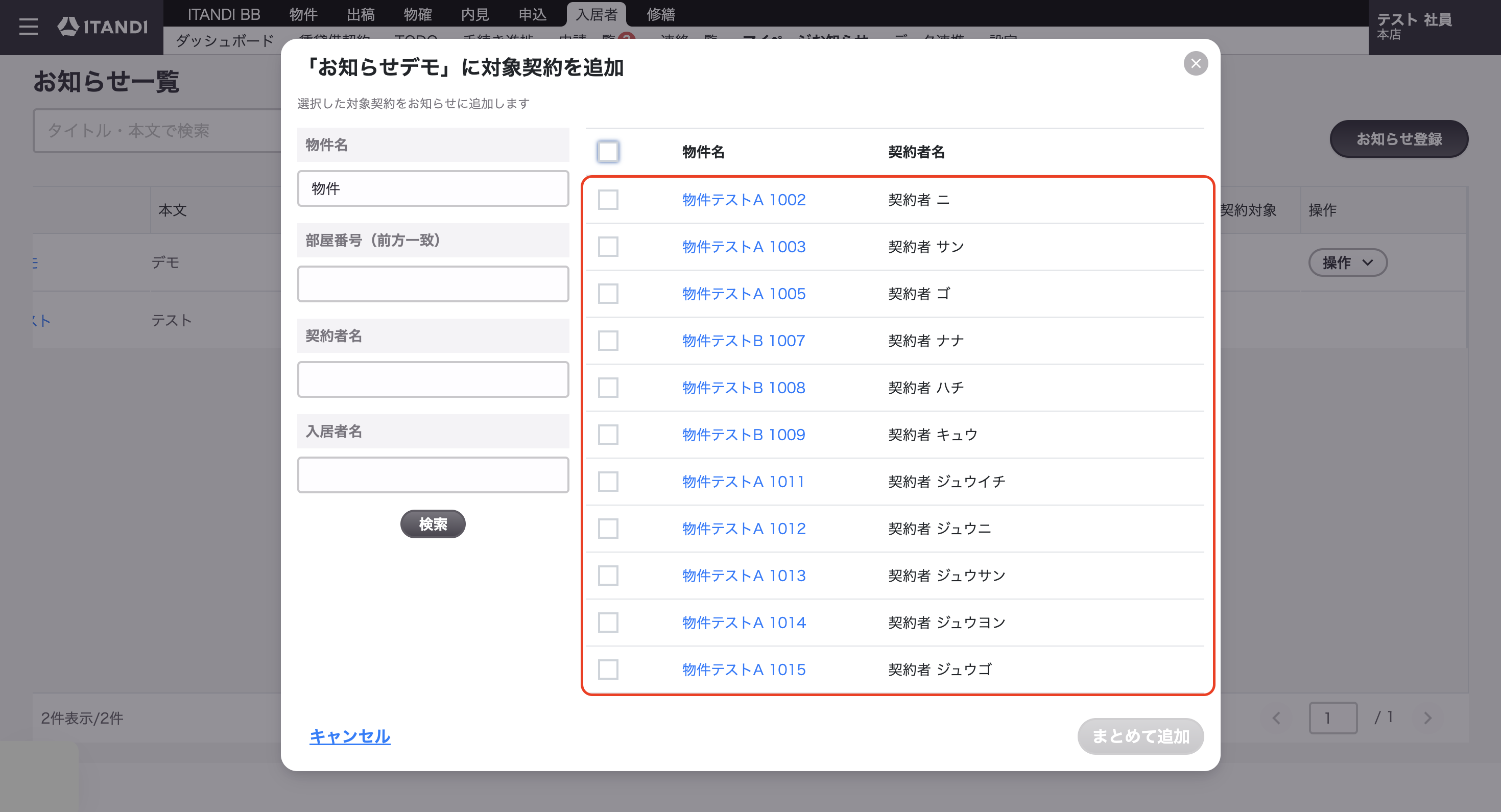Click the 契約者 キュウ cell
The width and height of the screenshot is (1501, 812).
pos(933,435)
